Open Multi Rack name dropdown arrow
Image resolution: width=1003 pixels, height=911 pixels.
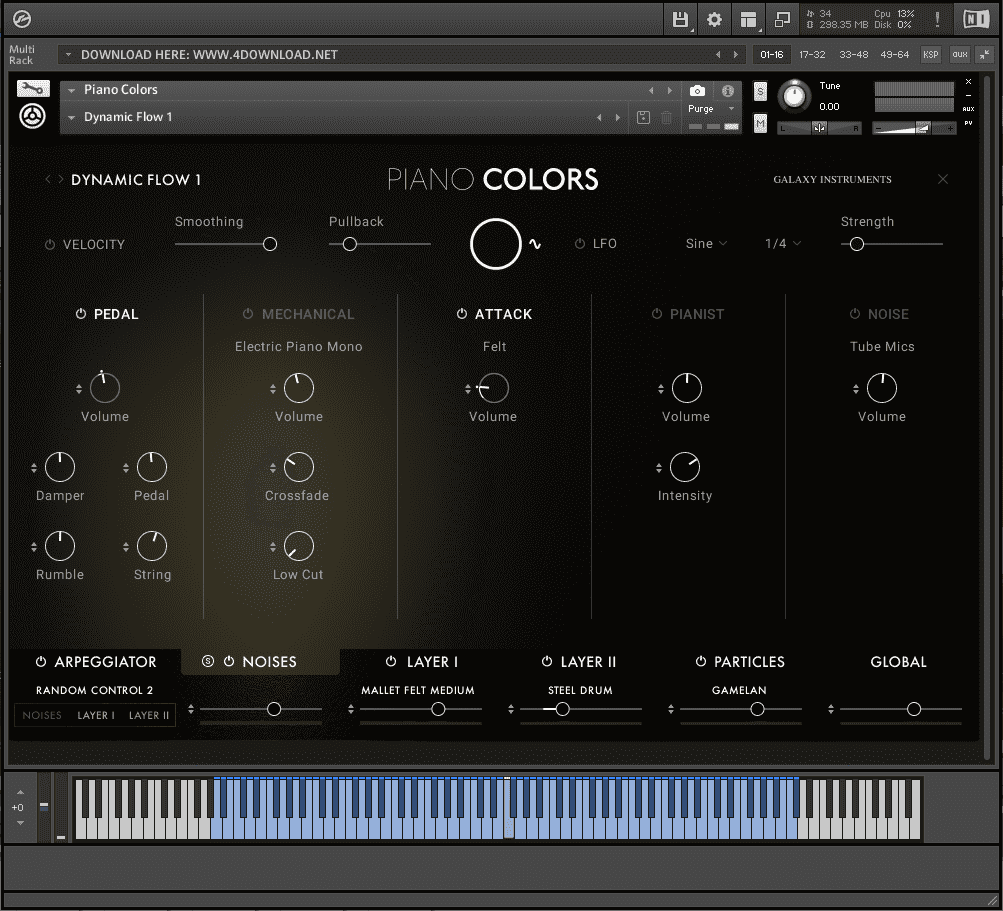[68, 54]
